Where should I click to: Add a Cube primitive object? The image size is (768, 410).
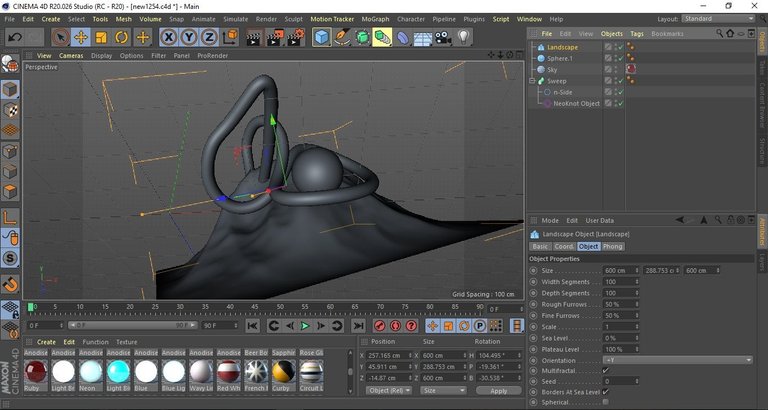point(321,38)
